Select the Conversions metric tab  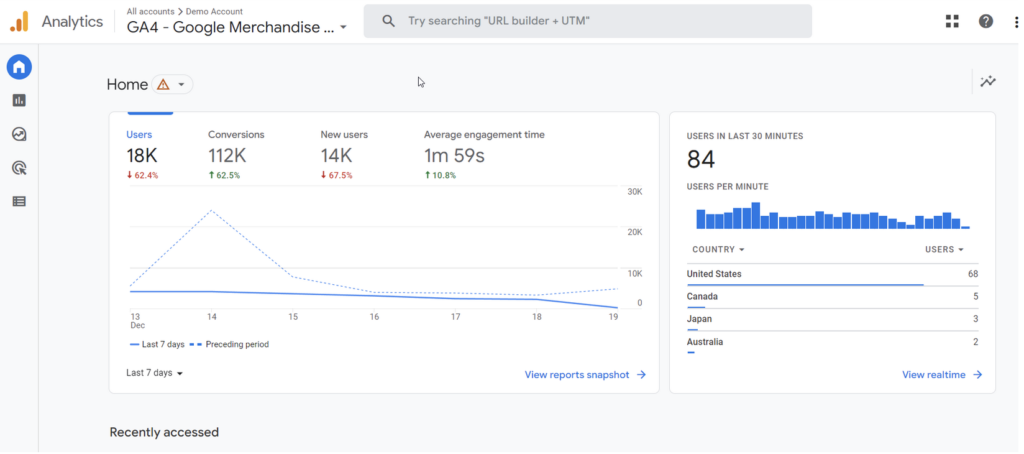(236, 135)
